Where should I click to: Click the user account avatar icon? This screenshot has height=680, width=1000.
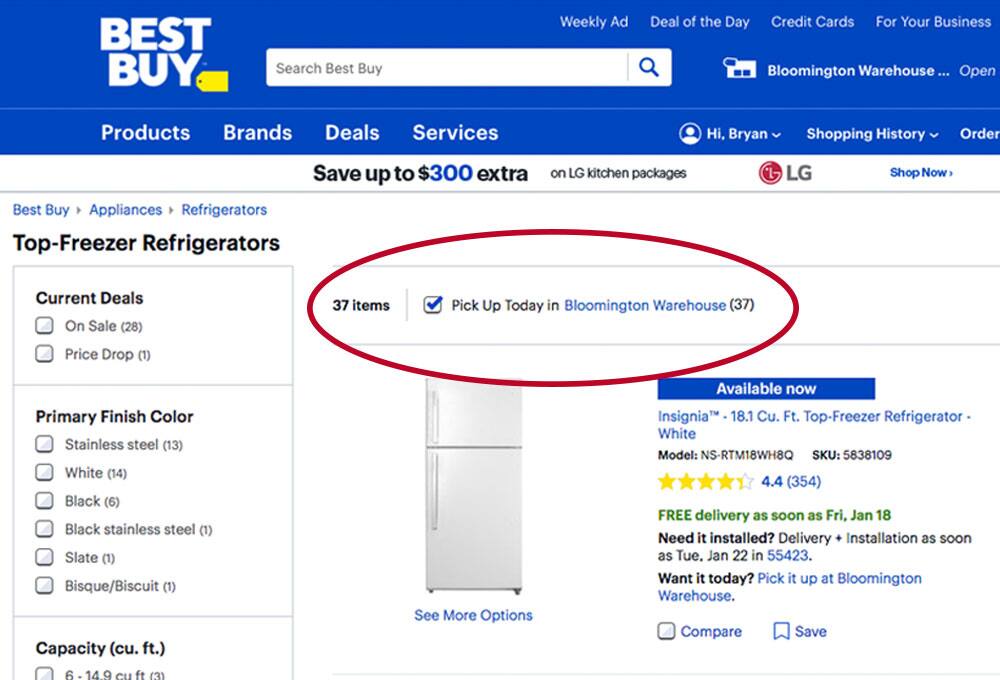pos(690,133)
